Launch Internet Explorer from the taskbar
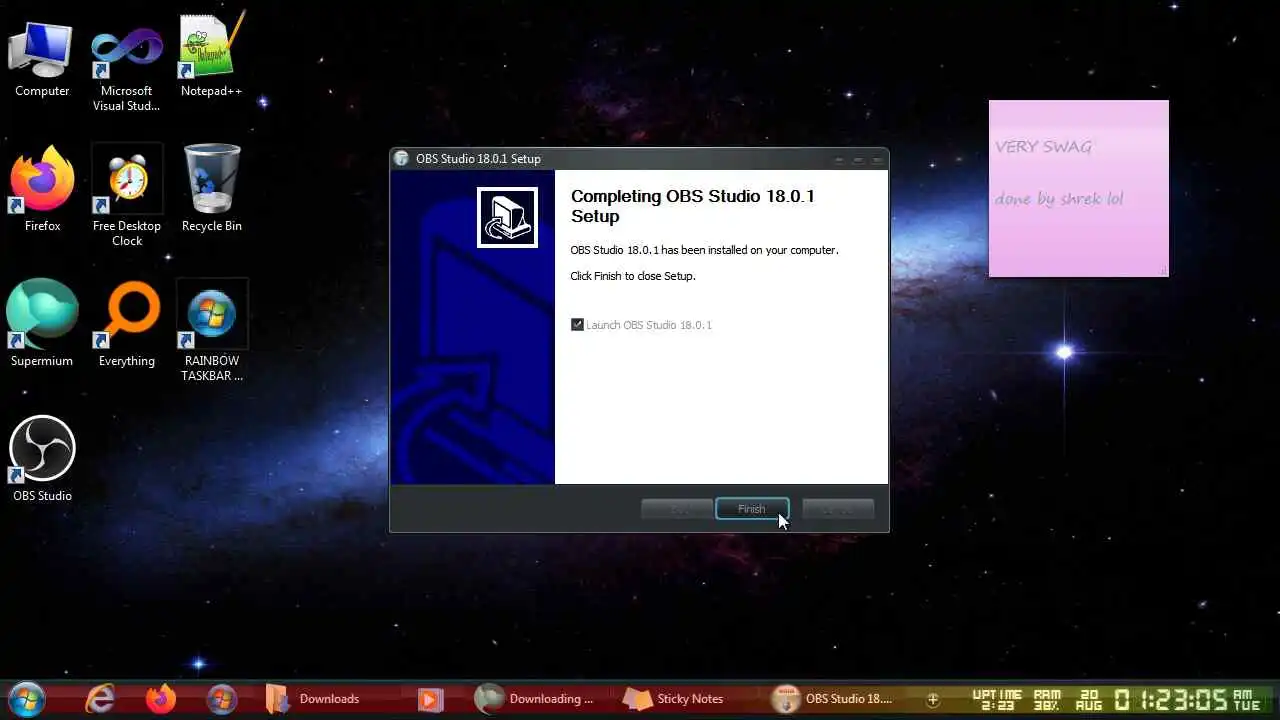 pos(100,698)
